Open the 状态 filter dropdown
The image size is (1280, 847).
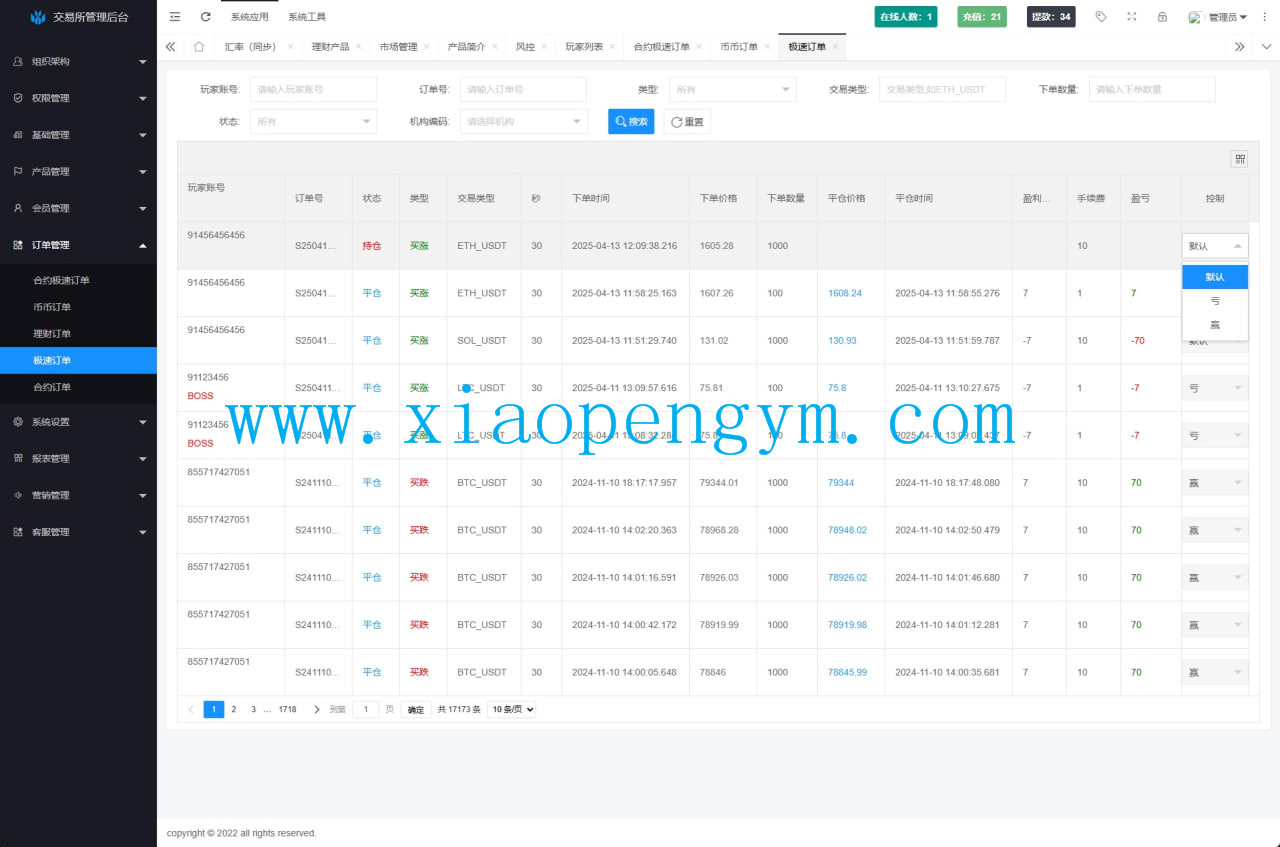(x=313, y=121)
